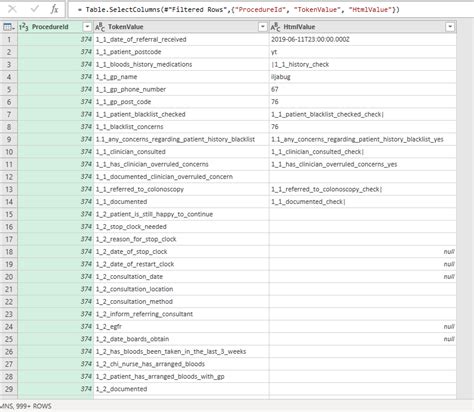Click cell 1_1_documented_check|
This screenshot has width=474, height=412.
tap(363, 202)
